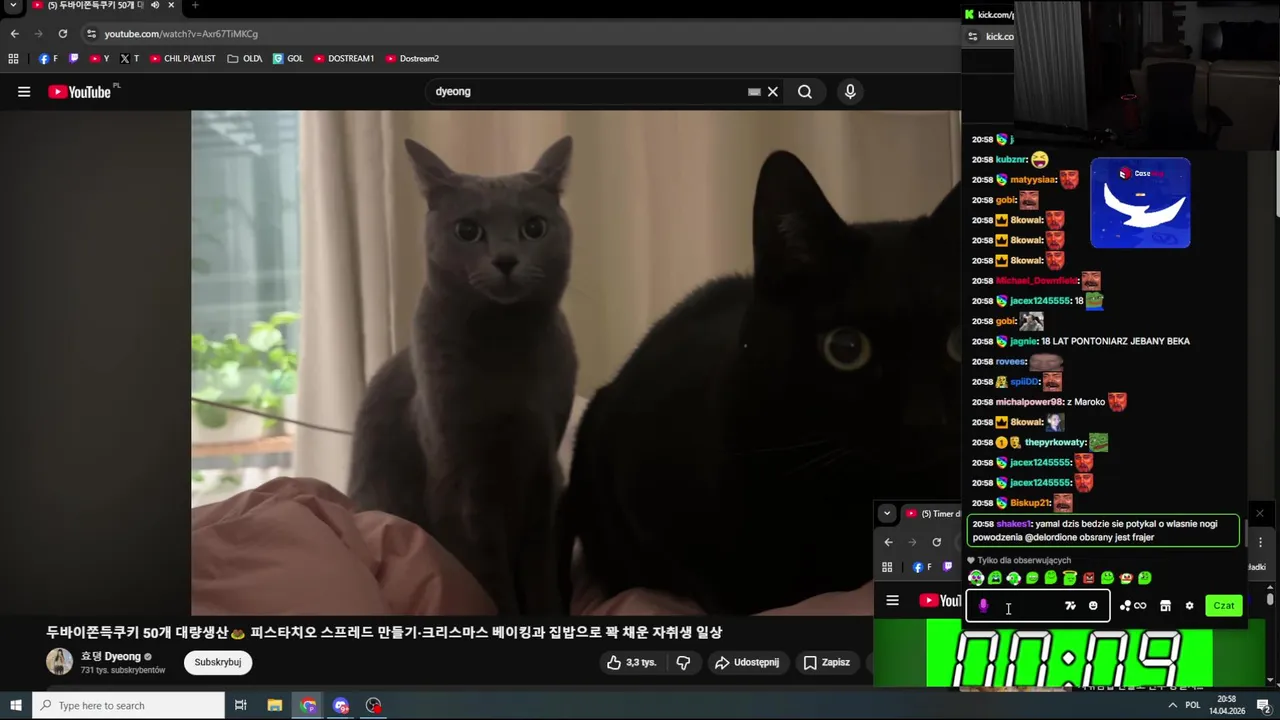Open the Twitch bookmark icon
This screenshot has height=720, width=1280.
[x=74, y=59]
